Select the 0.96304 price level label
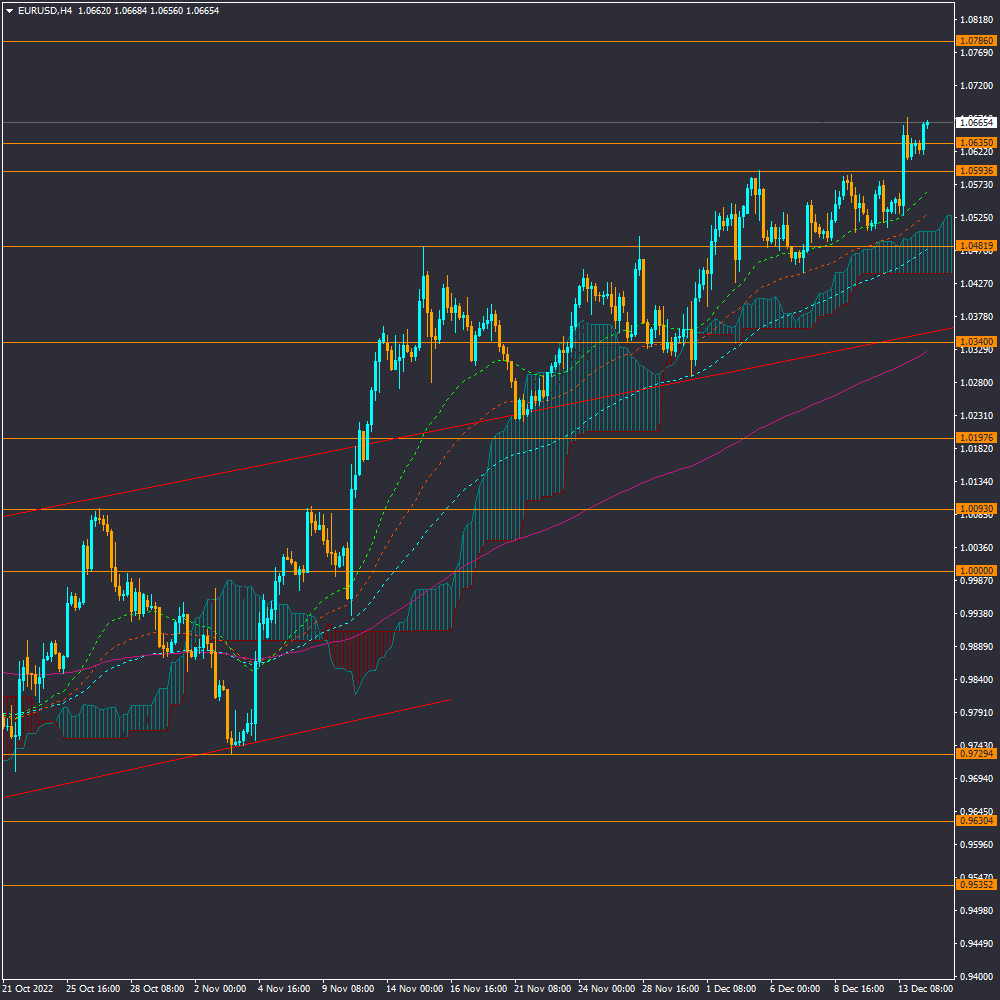This screenshot has width=1000, height=1000. (976, 821)
